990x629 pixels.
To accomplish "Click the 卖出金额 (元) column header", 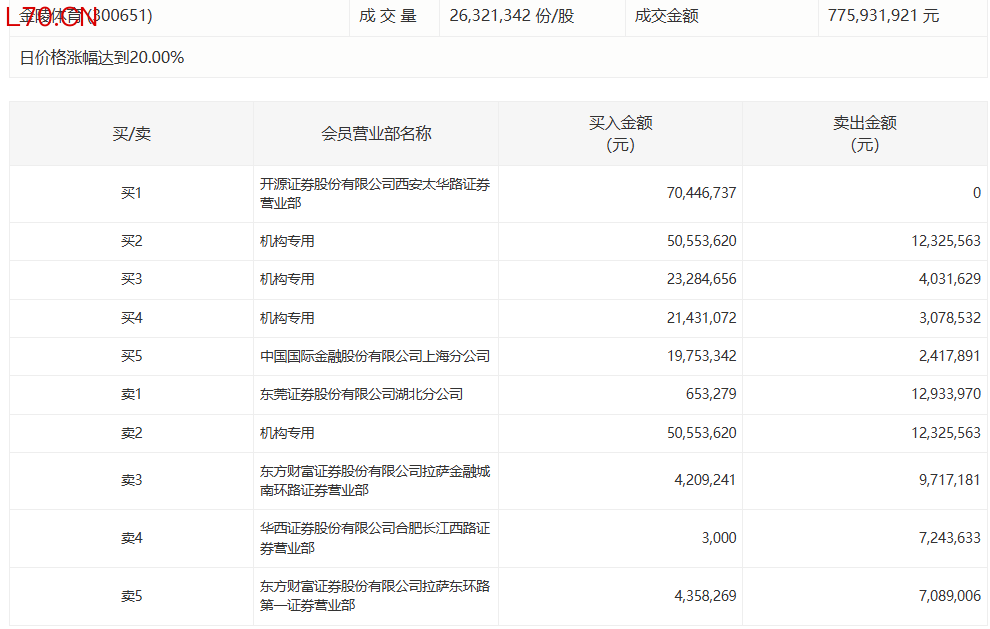I will (864, 134).
